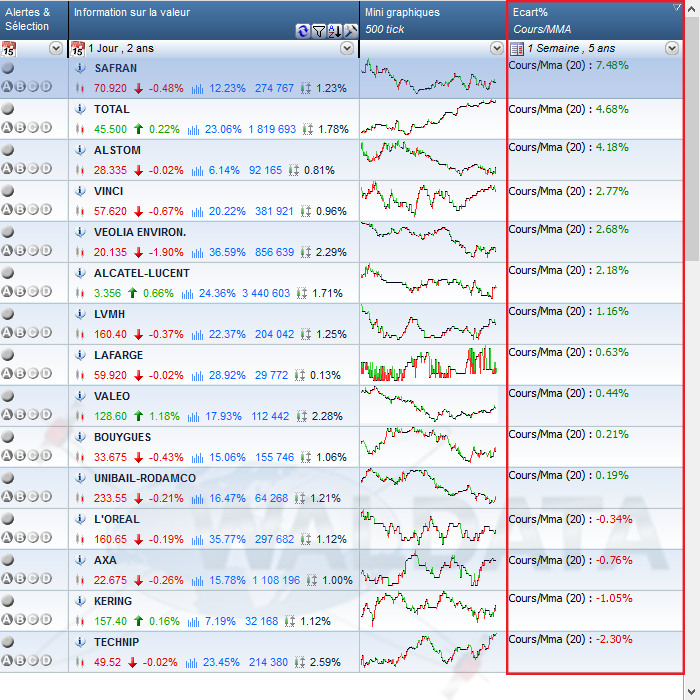Click TECHNIP's 'Cours/Mma (20) : -2.30%' value
Image resolution: width=700 pixels, height=700 pixels.
pyautogui.click(x=571, y=639)
